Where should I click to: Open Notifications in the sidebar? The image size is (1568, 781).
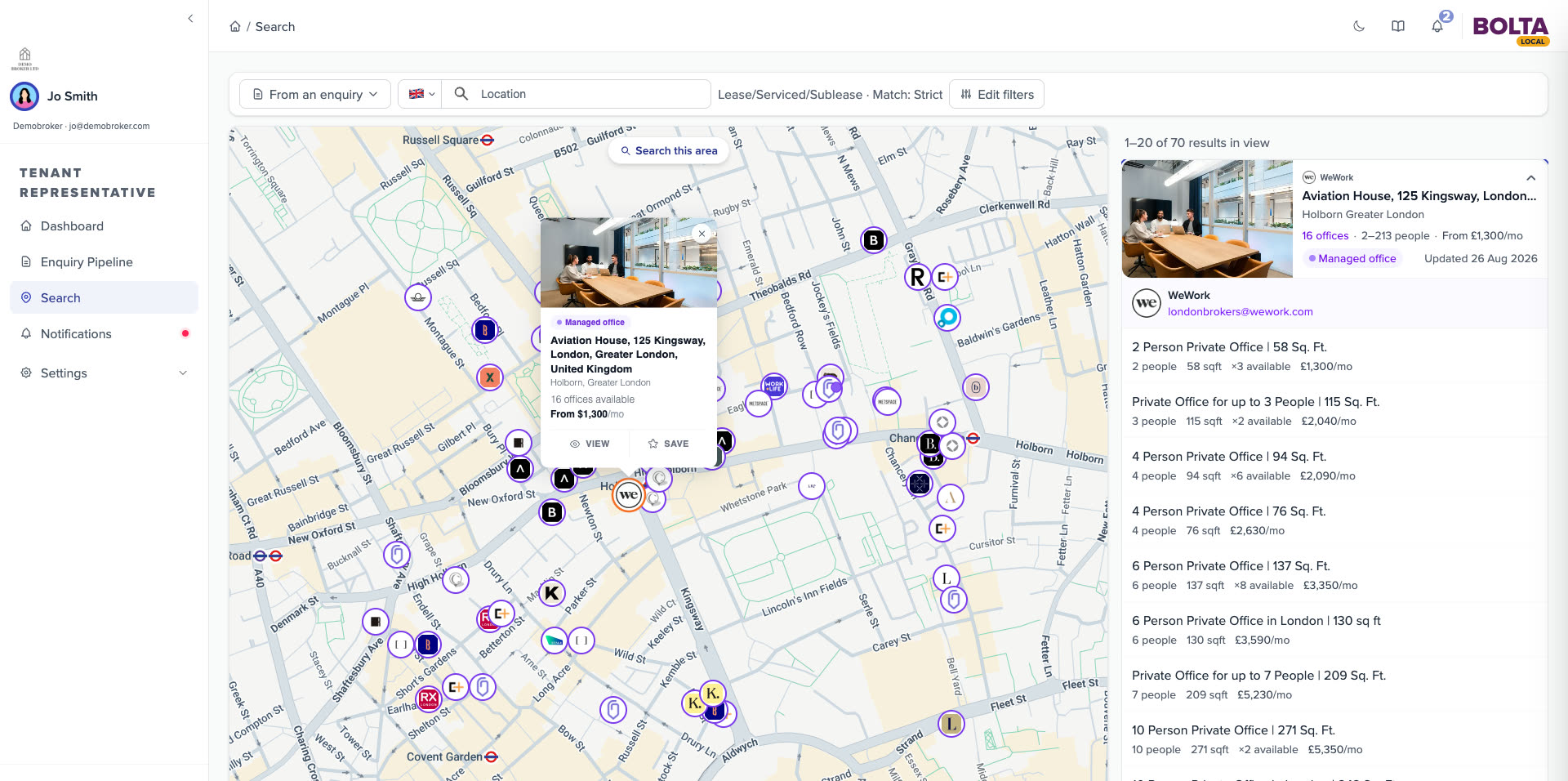click(x=104, y=334)
